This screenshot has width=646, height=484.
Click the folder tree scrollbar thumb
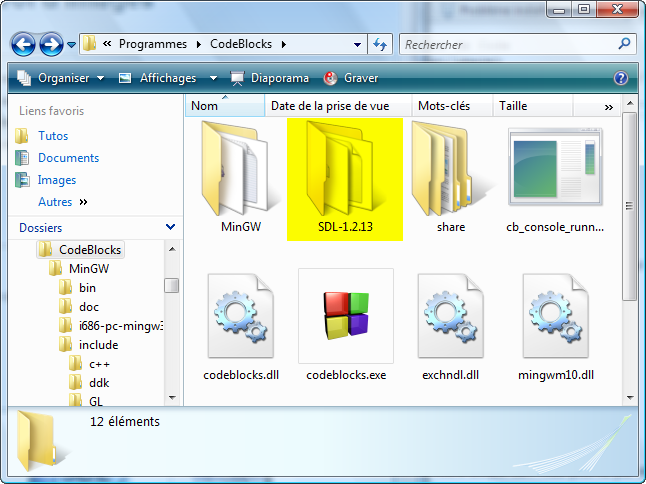[171, 285]
